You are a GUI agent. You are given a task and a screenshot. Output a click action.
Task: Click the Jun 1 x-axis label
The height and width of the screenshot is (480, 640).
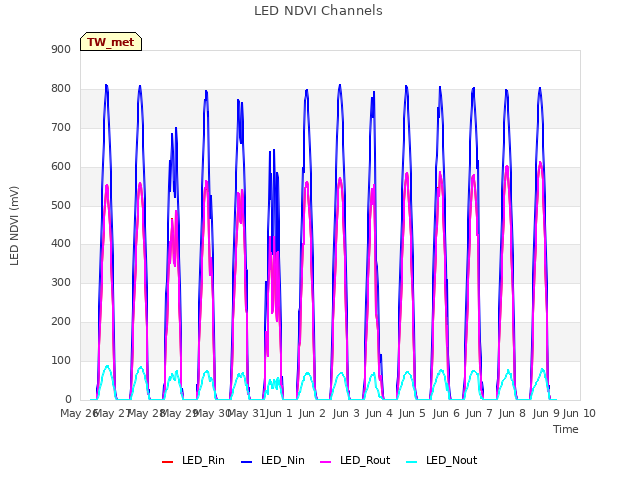pyautogui.click(x=279, y=413)
